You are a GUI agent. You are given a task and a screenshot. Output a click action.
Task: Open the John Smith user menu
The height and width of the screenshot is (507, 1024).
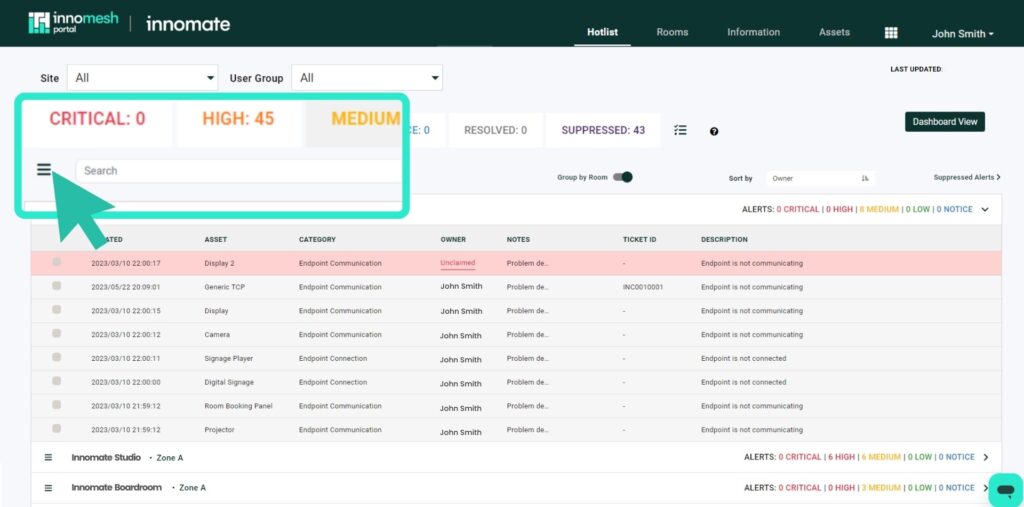pos(963,33)
